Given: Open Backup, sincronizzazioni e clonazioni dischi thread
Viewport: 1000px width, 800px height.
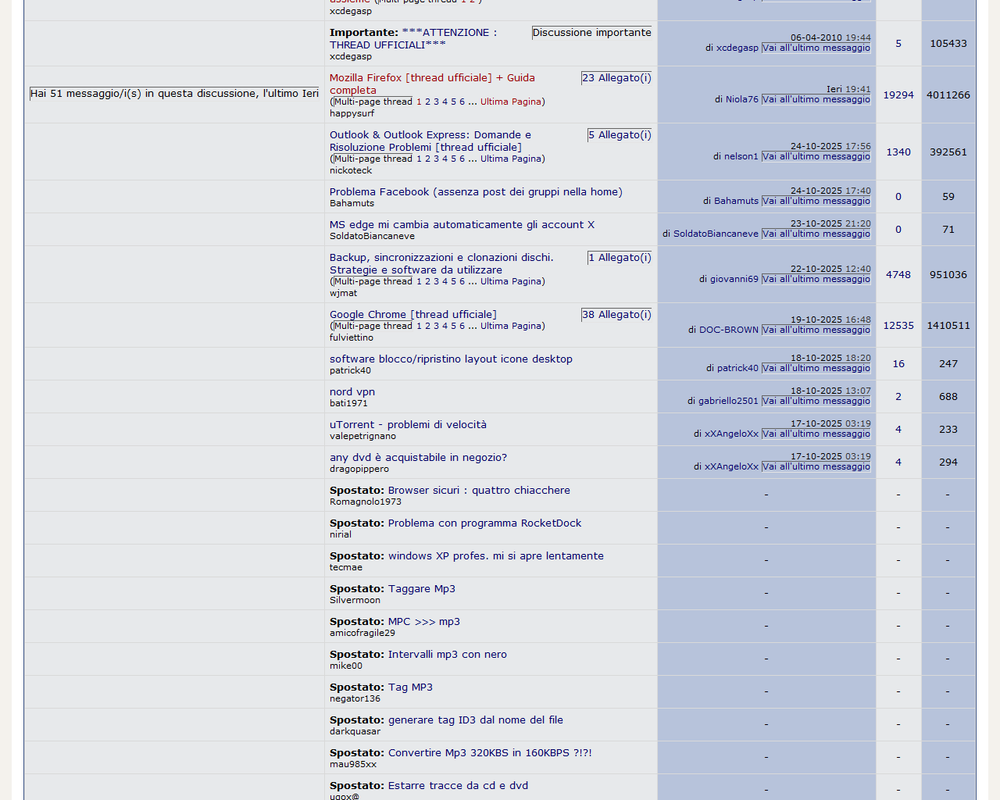Looking at the screenshot, I should click(441, 263).
